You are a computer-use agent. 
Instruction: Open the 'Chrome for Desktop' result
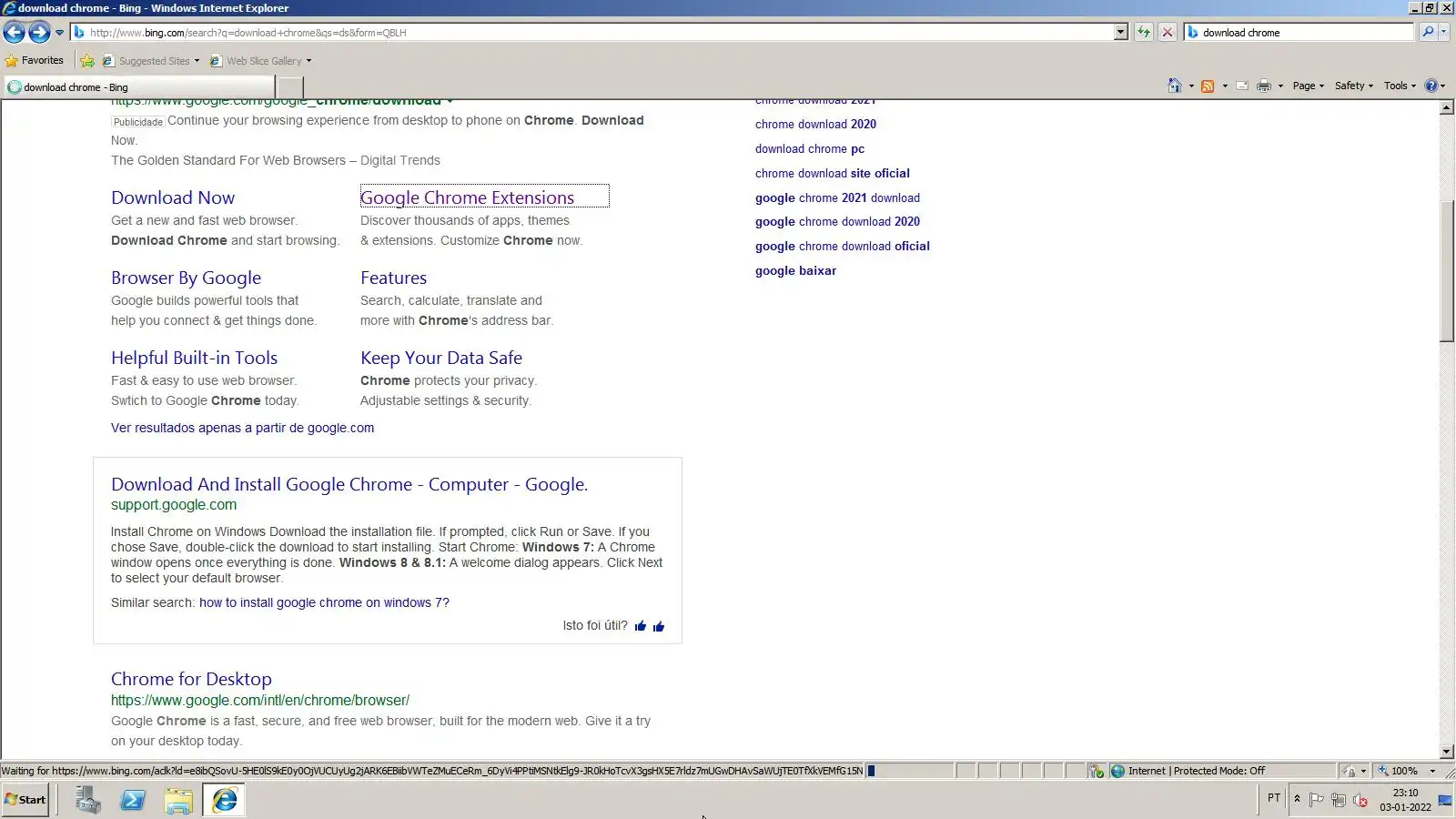[191, 679]
